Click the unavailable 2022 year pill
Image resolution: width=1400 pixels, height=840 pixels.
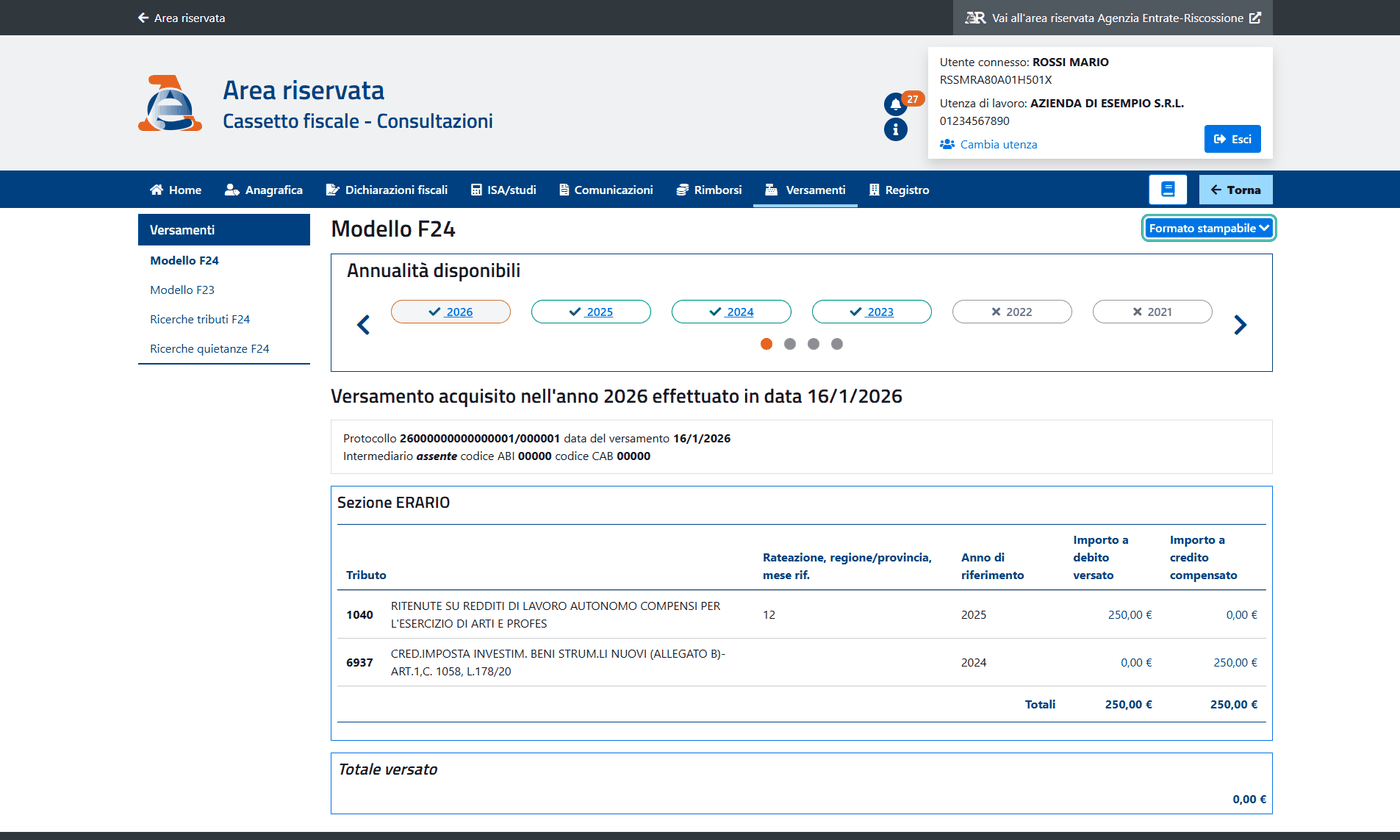(x=1012, y=312)
